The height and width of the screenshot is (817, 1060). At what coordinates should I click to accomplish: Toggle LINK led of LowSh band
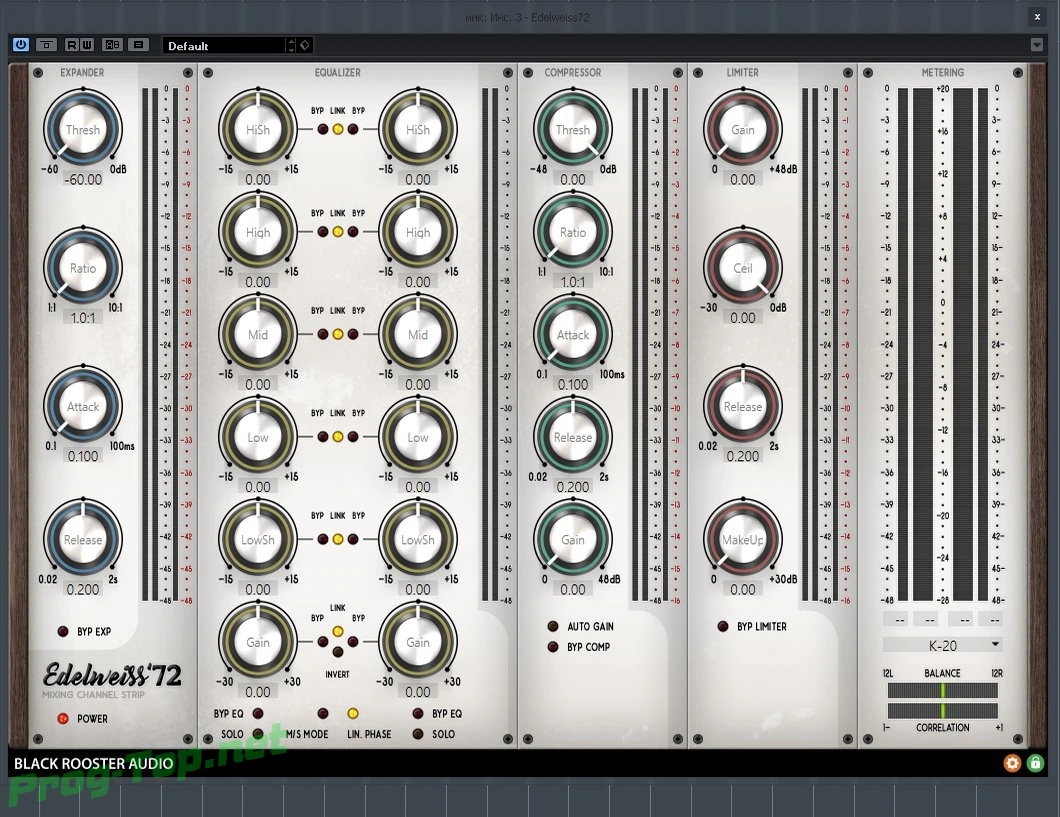337,539
